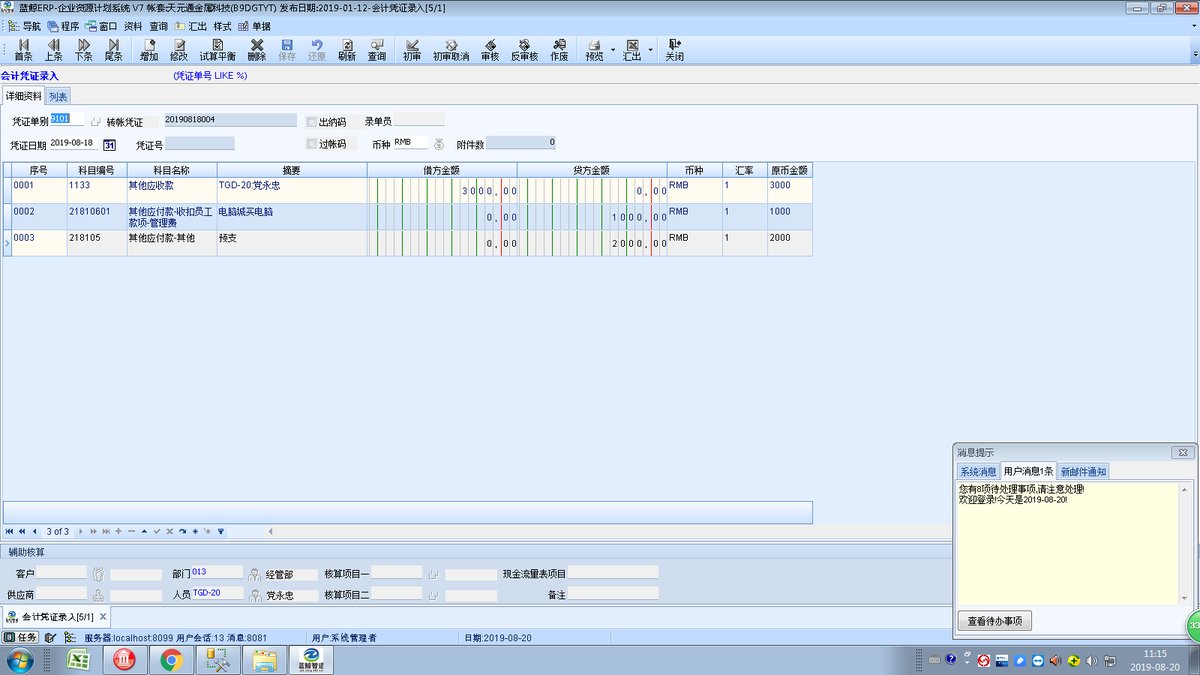The image size is (1200, 675).
Task: Click the 凭证号 input field
Action: pyautogui.click(x=200, y=144)
